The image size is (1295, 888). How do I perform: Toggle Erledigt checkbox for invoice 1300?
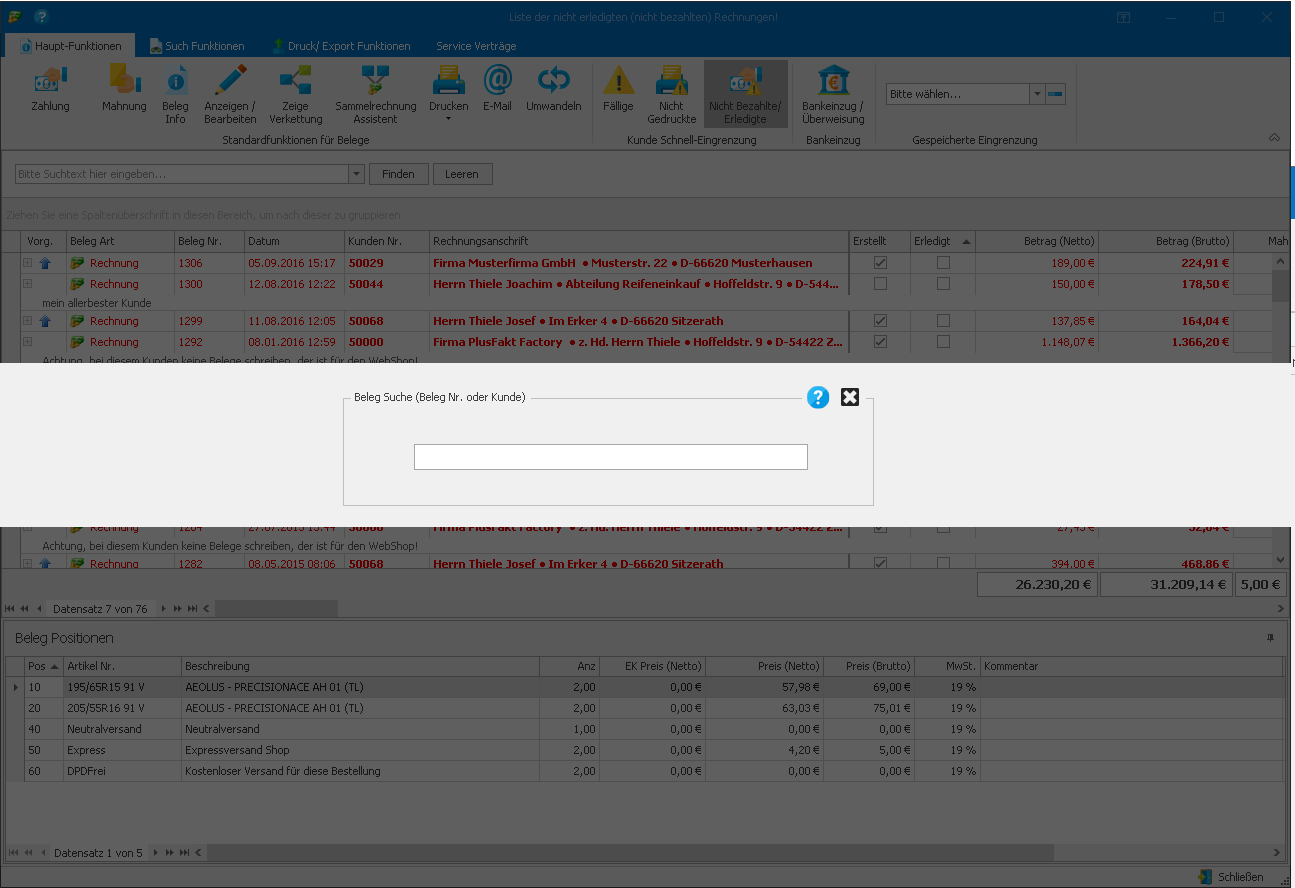pos(943,284)
